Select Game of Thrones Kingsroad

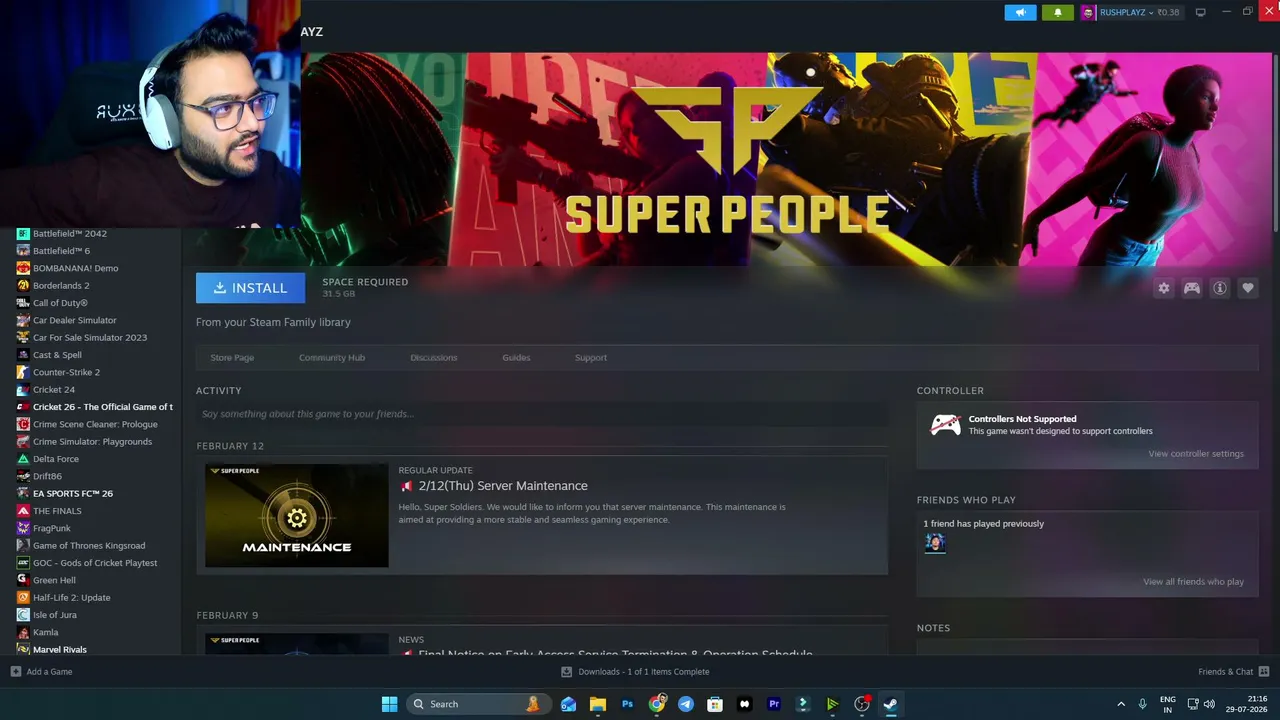tap(89, 546)
